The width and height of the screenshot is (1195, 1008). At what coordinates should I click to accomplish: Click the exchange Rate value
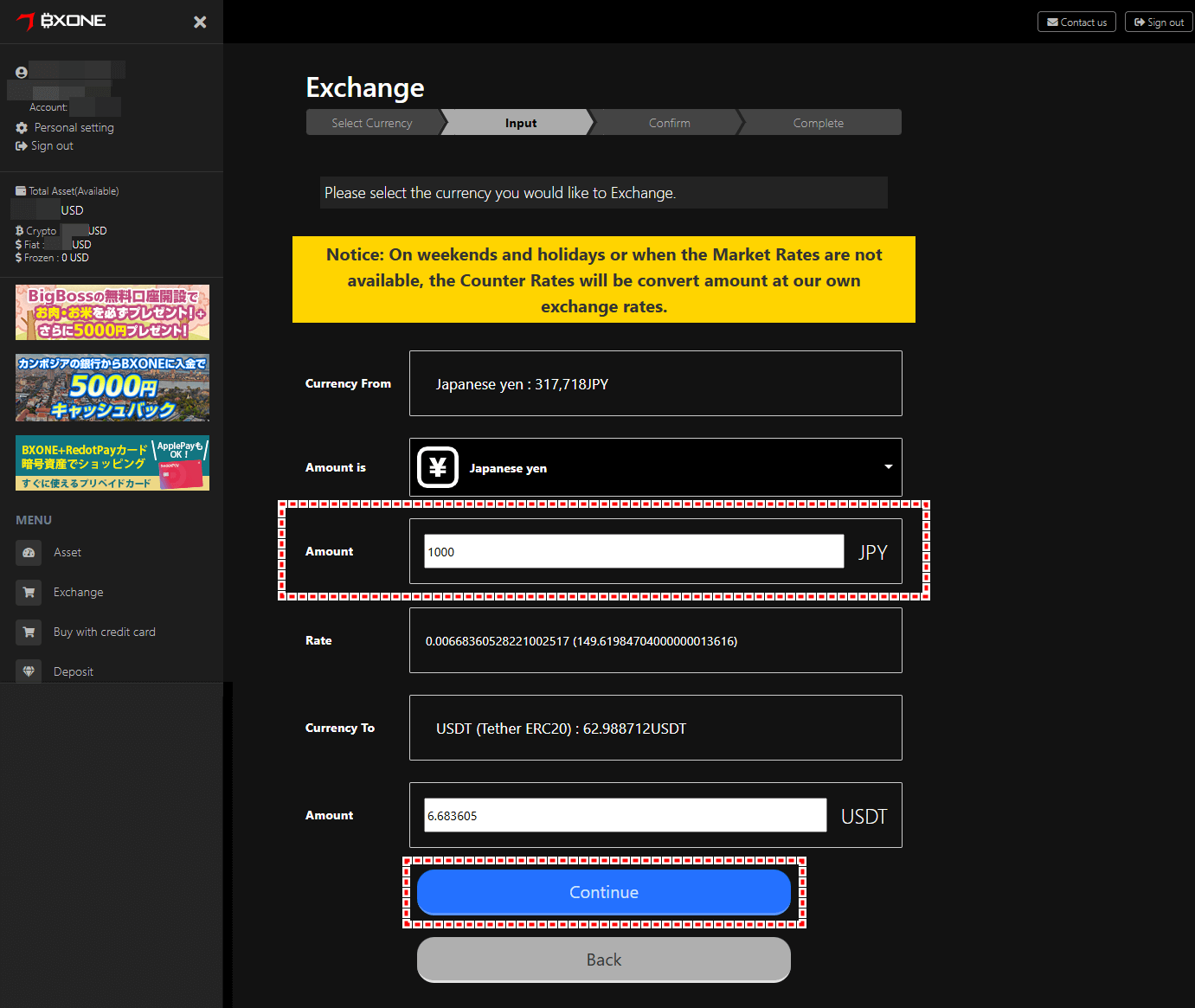(x=581, y=641)
